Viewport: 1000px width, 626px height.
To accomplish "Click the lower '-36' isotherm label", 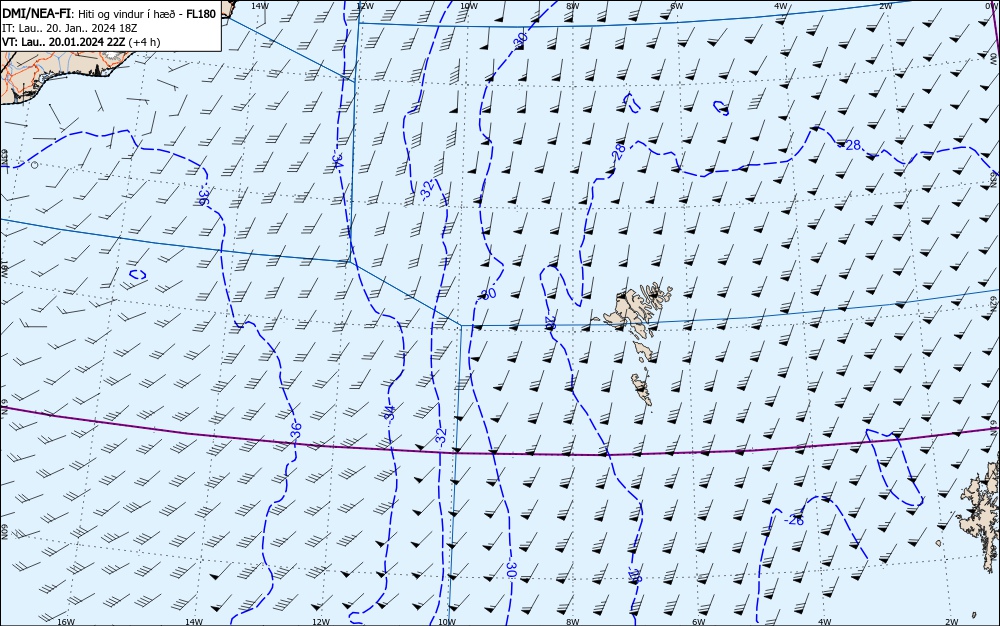I will coord(295,432).
